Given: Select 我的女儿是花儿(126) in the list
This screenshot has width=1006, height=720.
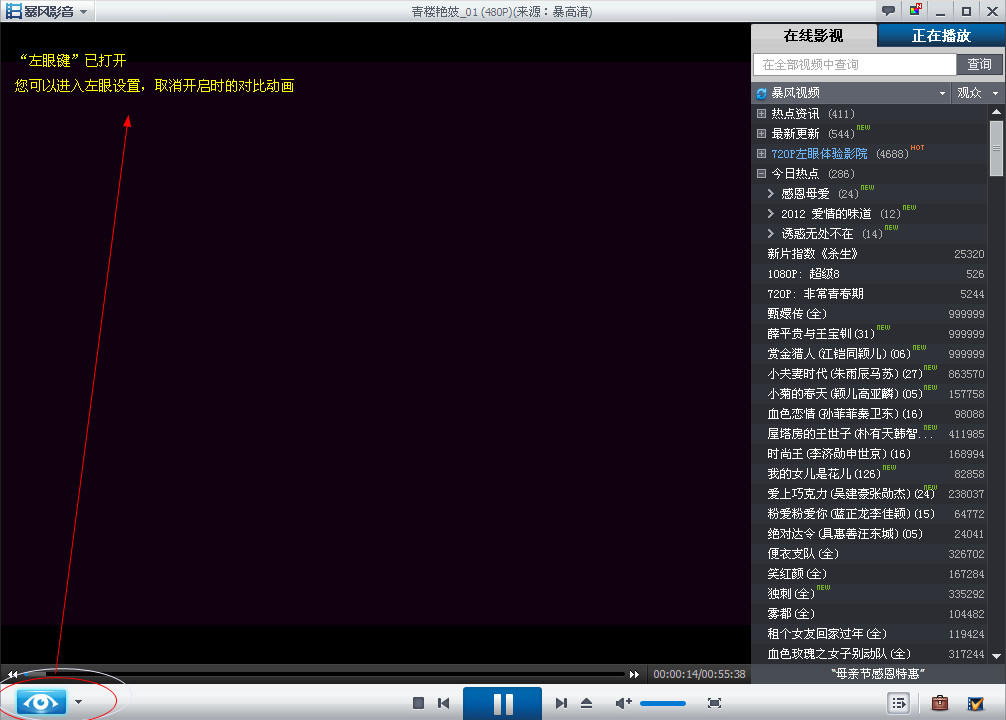Looking at the screenshot, I should pos(870,474).
